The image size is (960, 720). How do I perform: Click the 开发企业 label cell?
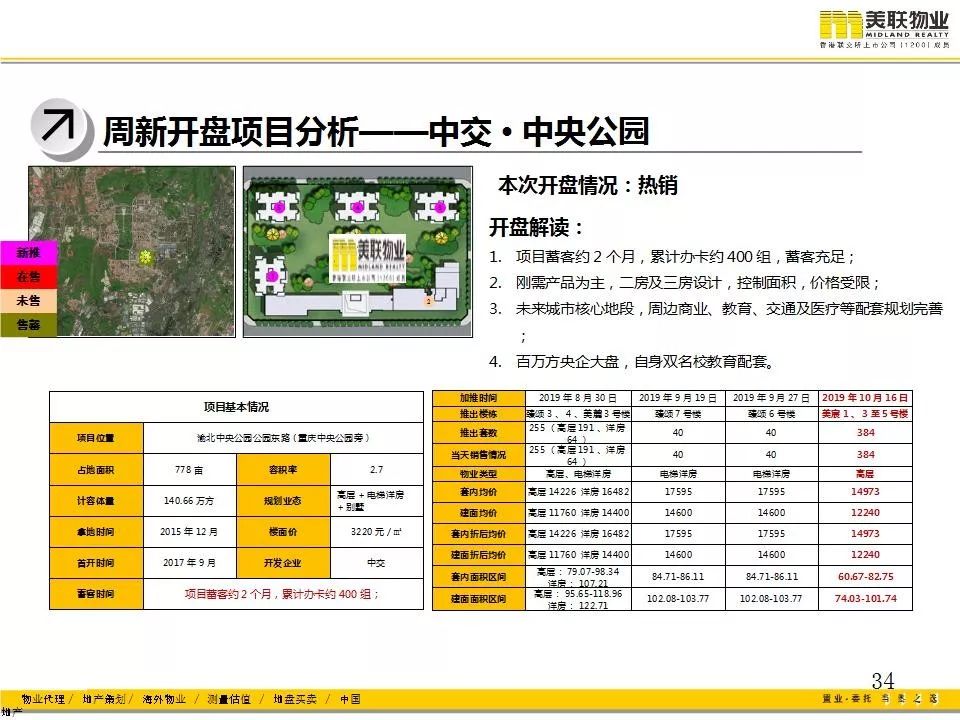coord(283,563)
